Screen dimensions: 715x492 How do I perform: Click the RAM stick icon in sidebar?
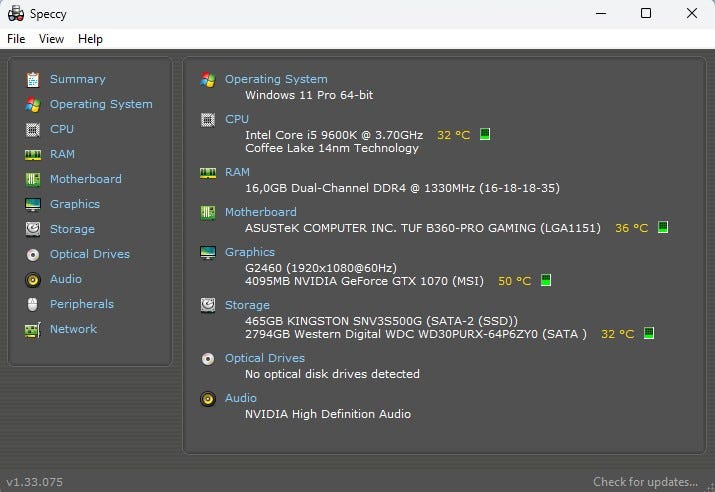33,155
